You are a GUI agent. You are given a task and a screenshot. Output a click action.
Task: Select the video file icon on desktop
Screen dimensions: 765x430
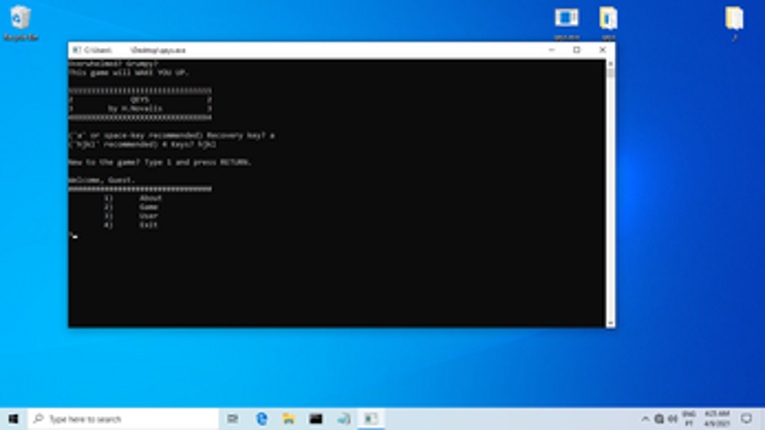tap(566, 19)
